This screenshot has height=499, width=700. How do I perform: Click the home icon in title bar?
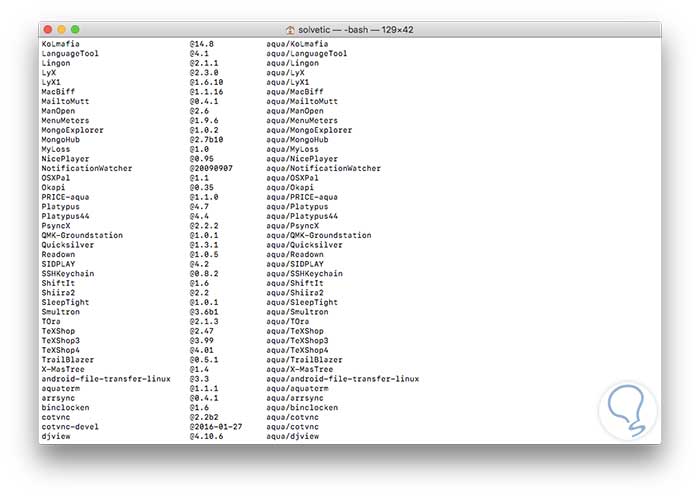(290, 30)
